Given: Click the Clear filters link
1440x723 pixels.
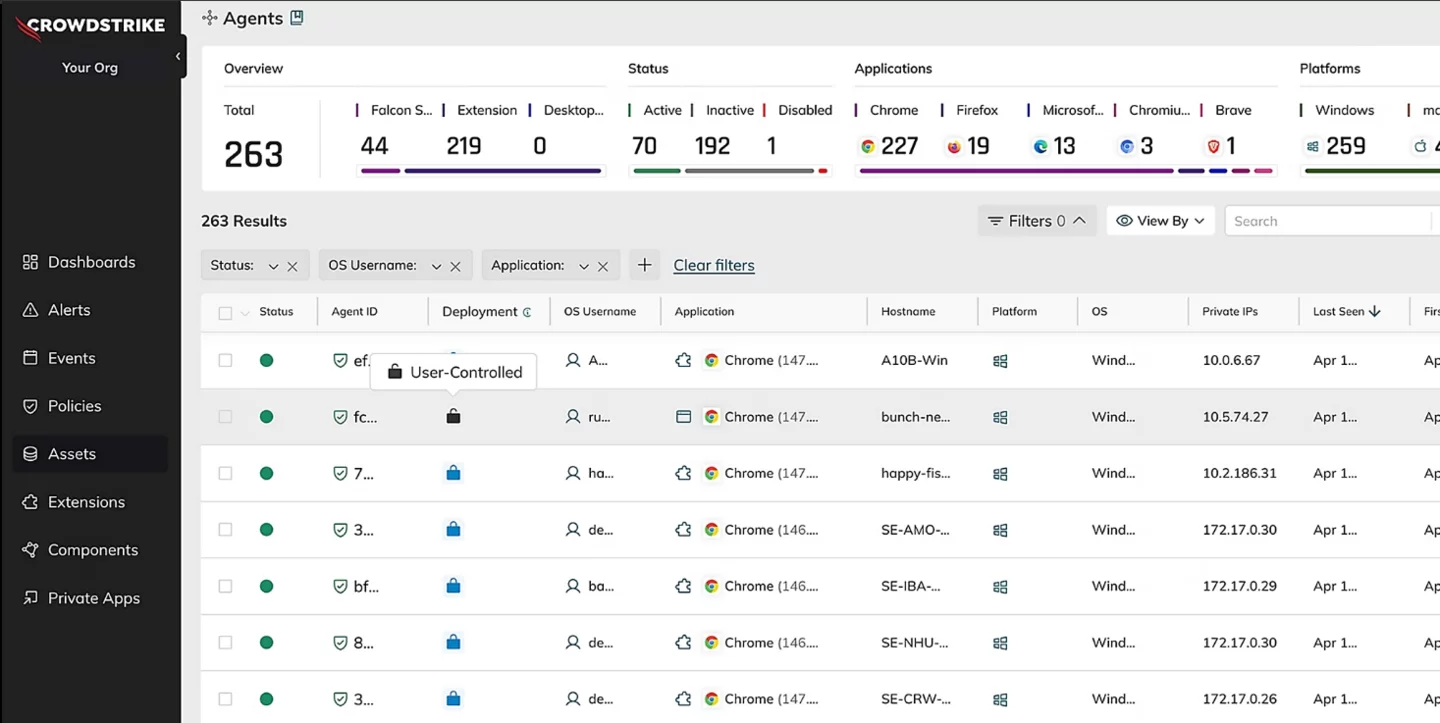Looking at the screenshot, I should (714, 265).
